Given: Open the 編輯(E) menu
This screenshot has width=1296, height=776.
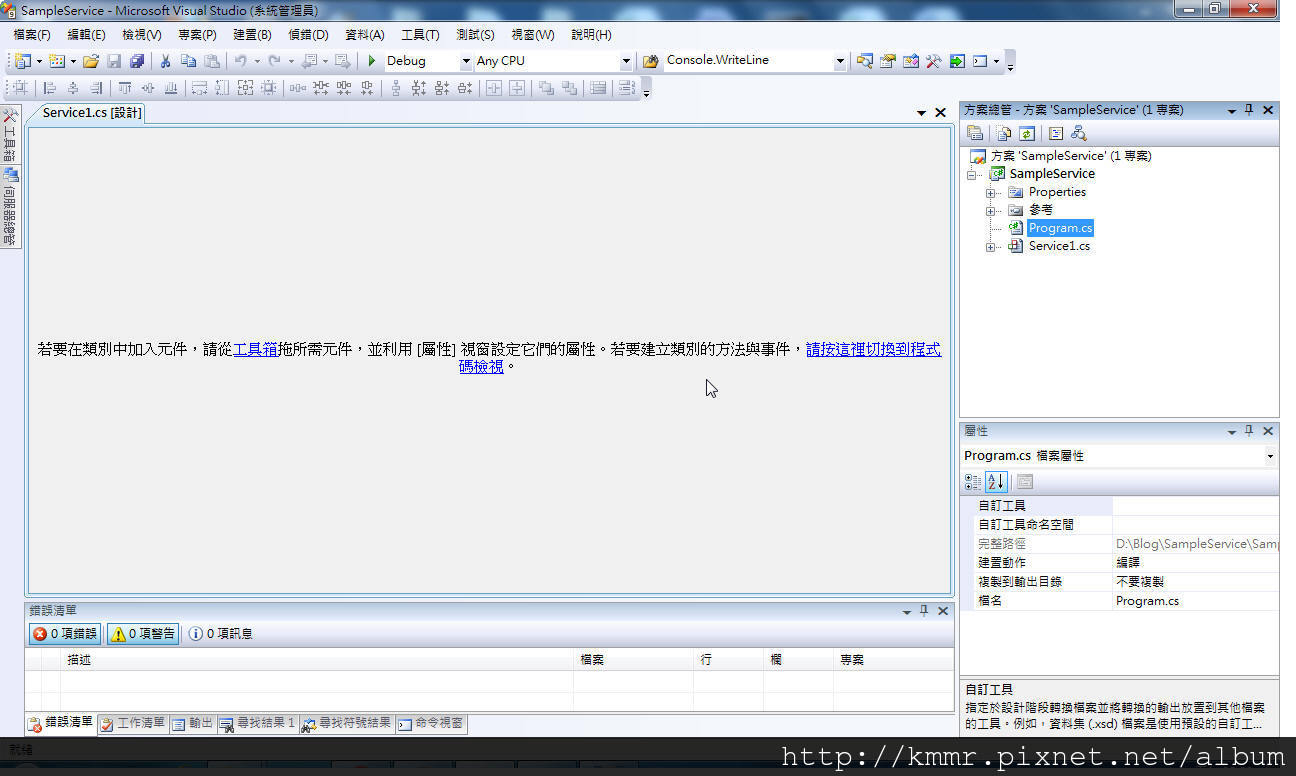Looking at the screenshot, I should pos(86,34).
